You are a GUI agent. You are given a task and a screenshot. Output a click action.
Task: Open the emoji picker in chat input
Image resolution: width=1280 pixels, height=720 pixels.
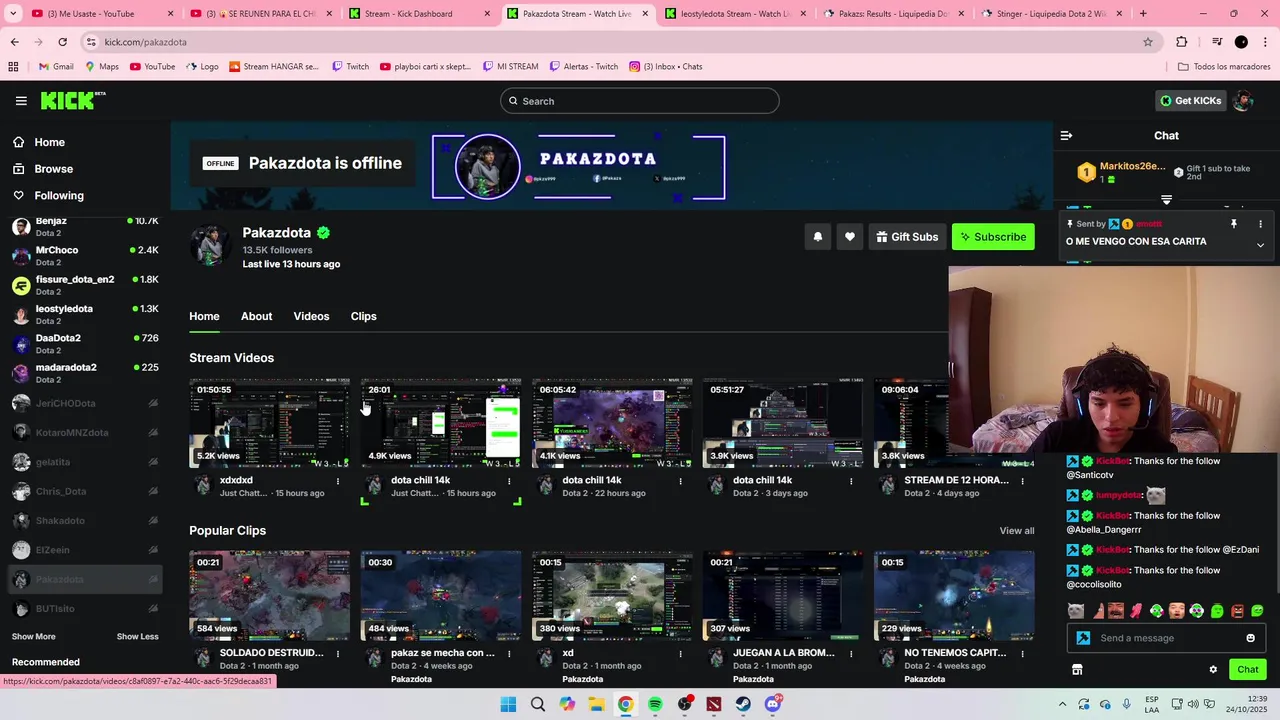1250,638
